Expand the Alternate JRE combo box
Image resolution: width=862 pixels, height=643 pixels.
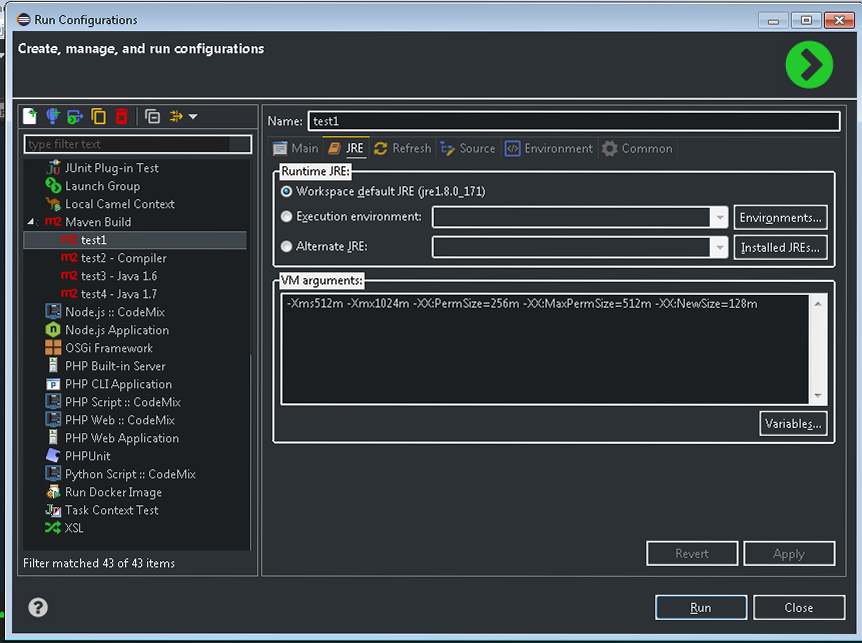719,247
